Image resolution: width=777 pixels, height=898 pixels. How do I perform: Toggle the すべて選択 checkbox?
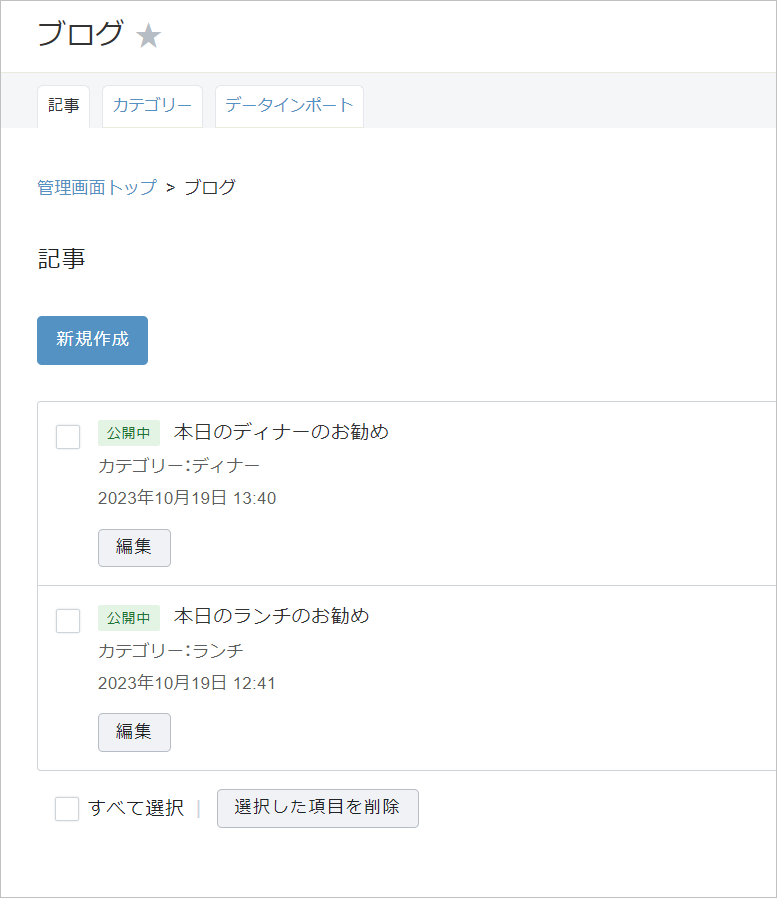[x=67, y=809]
